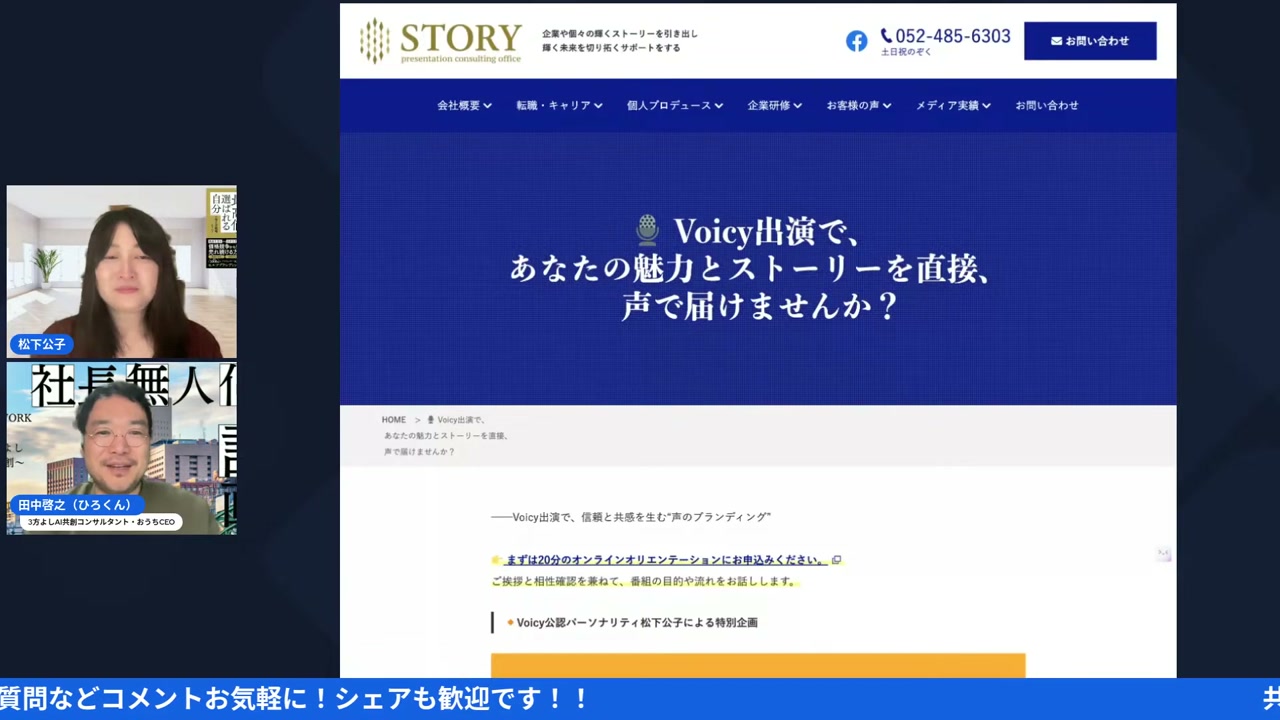Expand the お客様の声 dropdown
Image resolution: width=1280 pixels, height=720 pixels.
(x=858, y=105)
